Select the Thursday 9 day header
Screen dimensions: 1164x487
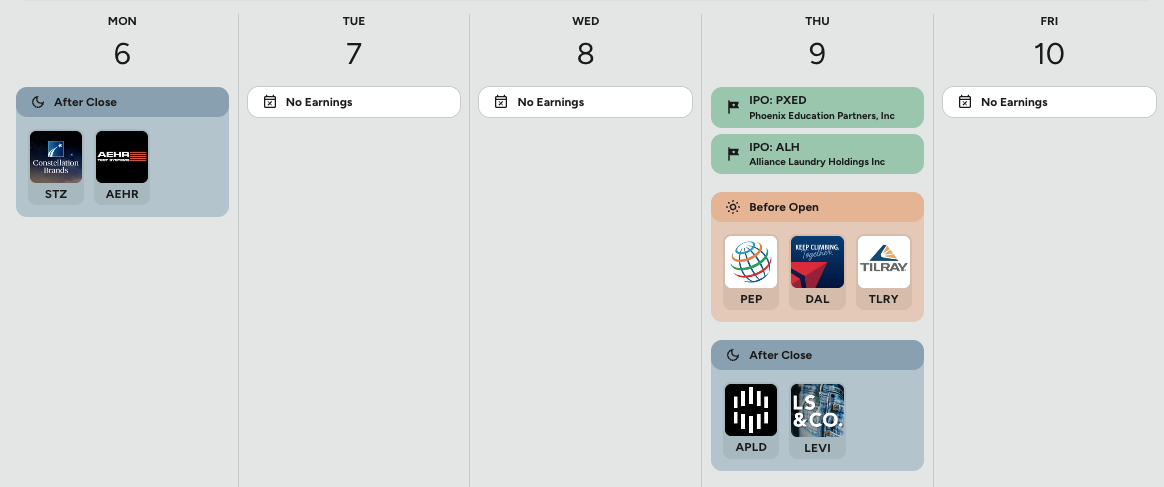coord(817,42)
